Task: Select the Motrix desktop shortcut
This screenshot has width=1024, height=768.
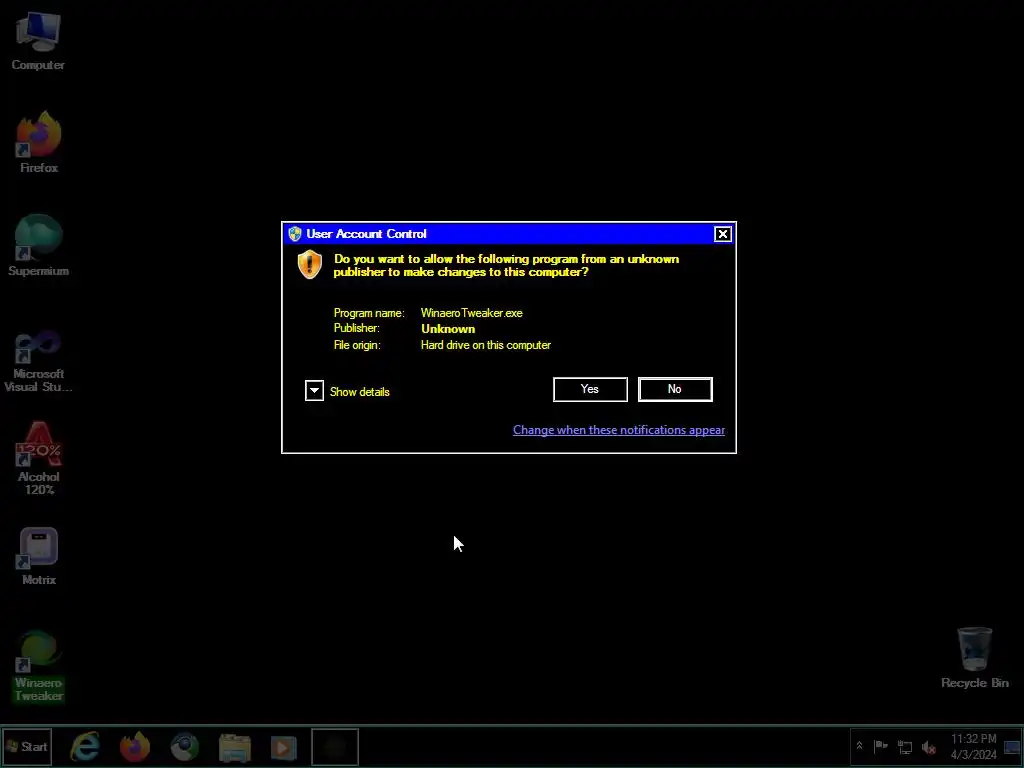Action: (x=39, y=556)
